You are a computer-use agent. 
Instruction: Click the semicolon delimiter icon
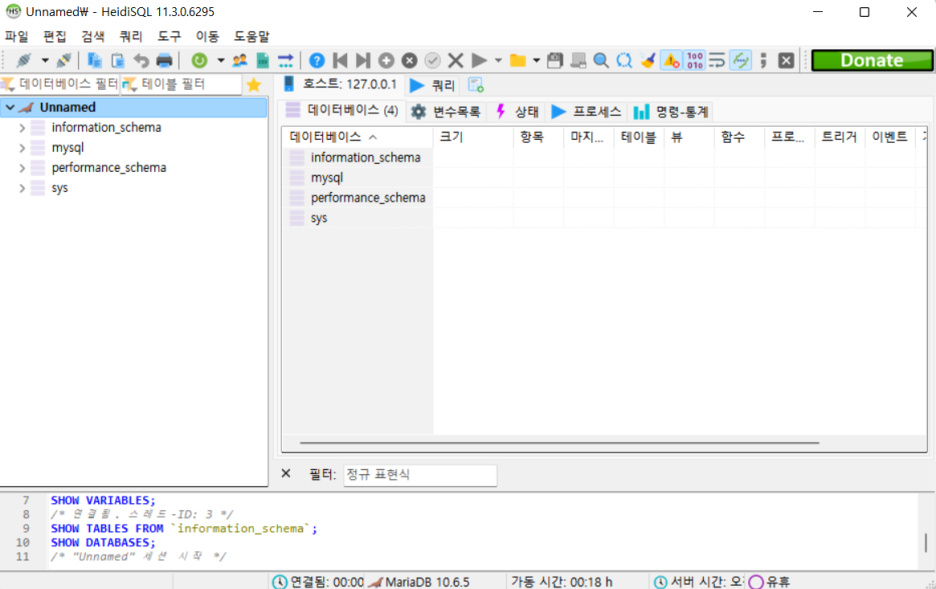(763, 60)
